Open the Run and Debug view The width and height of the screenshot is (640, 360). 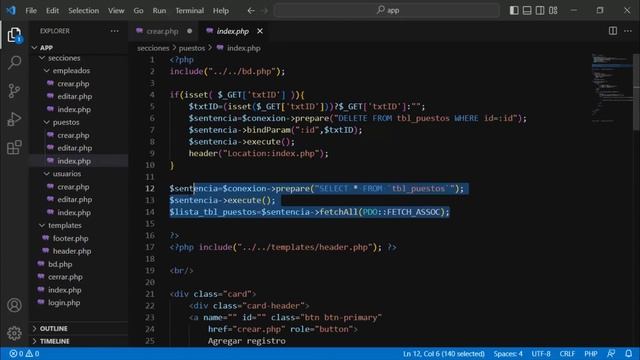click(14, 119)
